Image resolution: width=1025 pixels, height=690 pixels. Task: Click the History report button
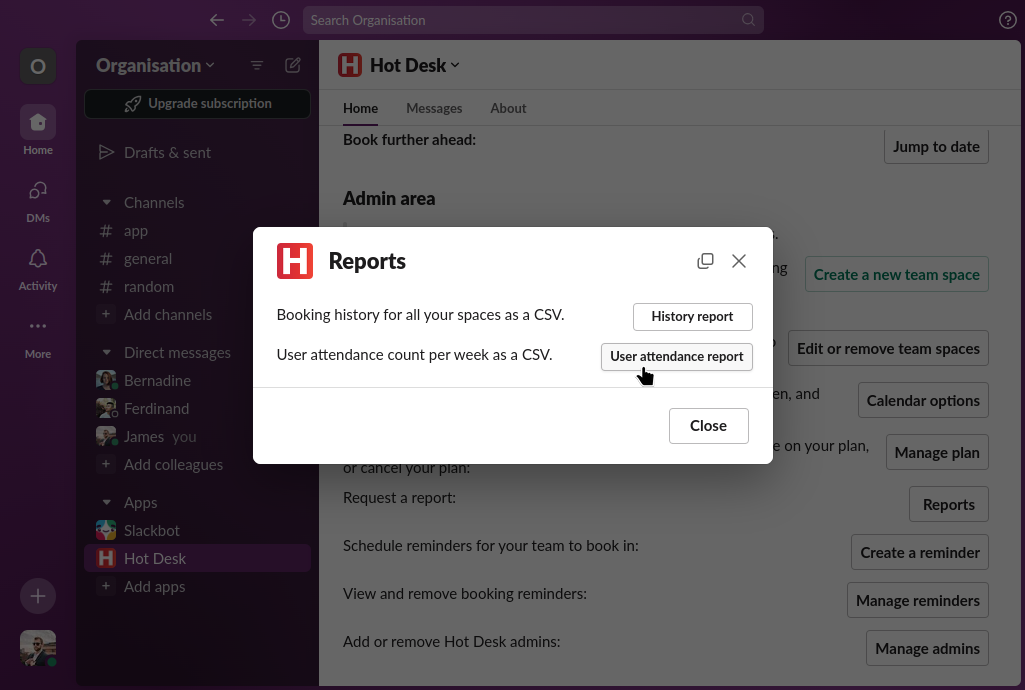click(x=692, y=317)
